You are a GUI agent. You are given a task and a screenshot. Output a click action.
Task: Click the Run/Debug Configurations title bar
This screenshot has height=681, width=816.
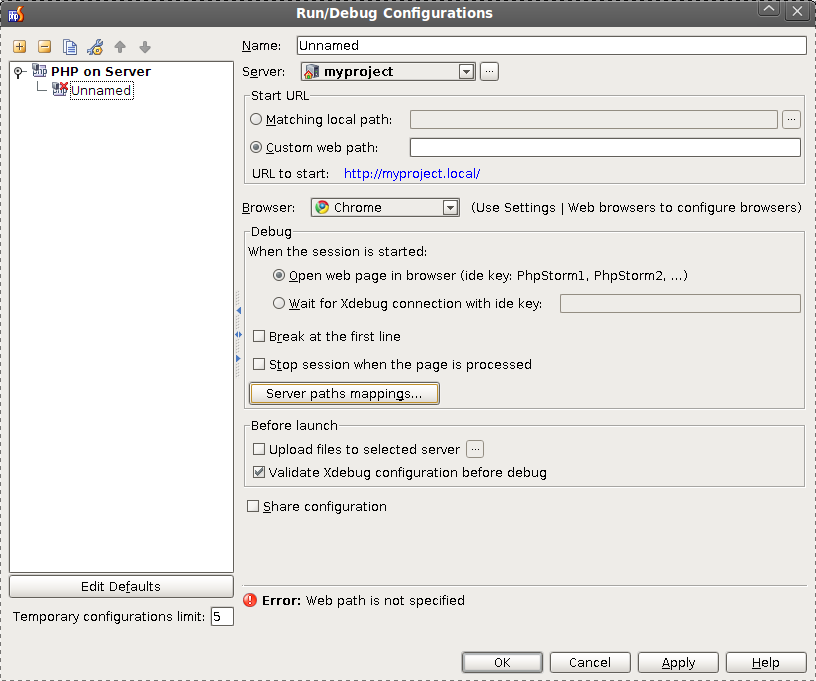point(394,13)
